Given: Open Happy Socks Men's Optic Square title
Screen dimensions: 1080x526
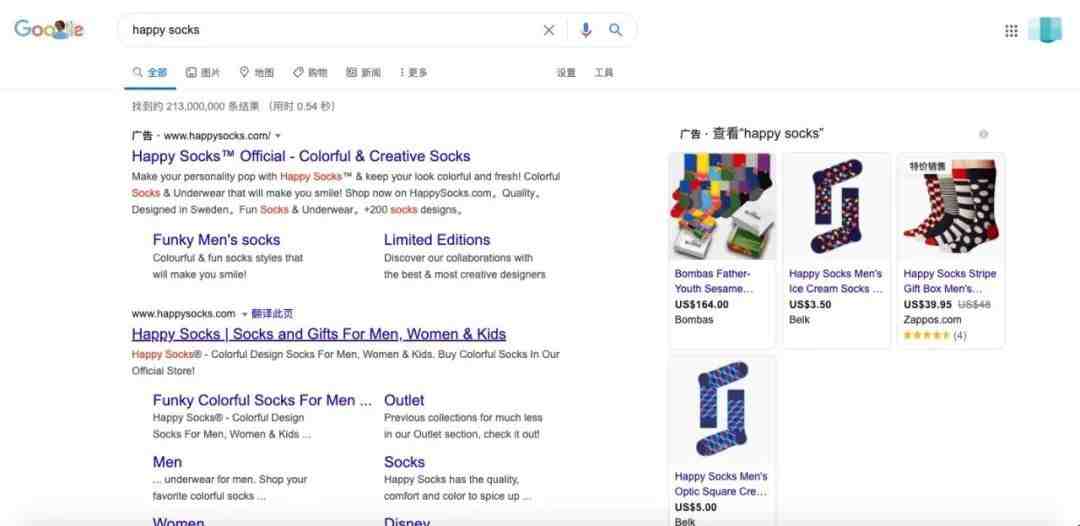Looking at the screenshot, I should (x=721, y=483).
